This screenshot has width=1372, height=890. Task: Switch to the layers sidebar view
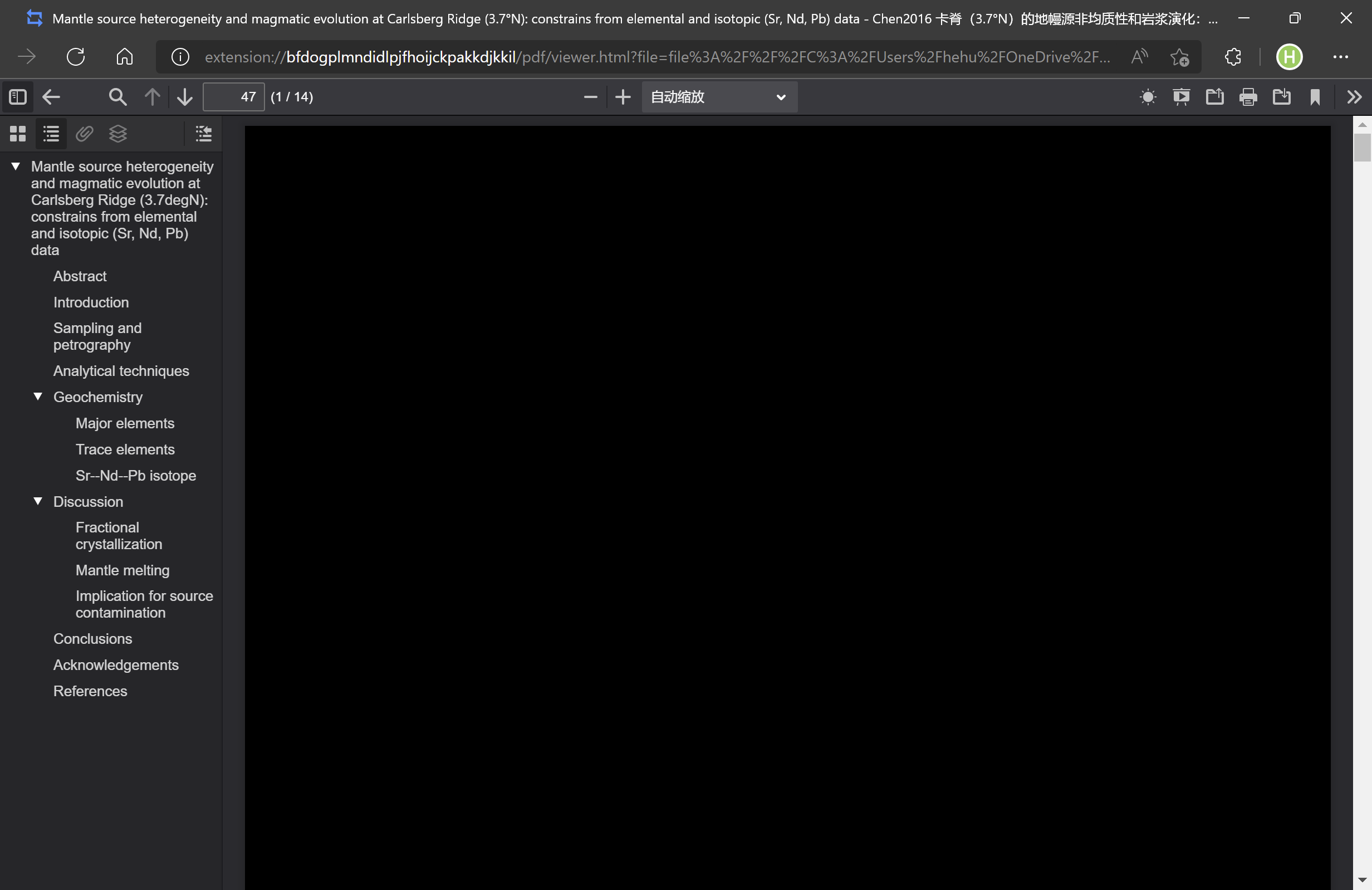117,134
